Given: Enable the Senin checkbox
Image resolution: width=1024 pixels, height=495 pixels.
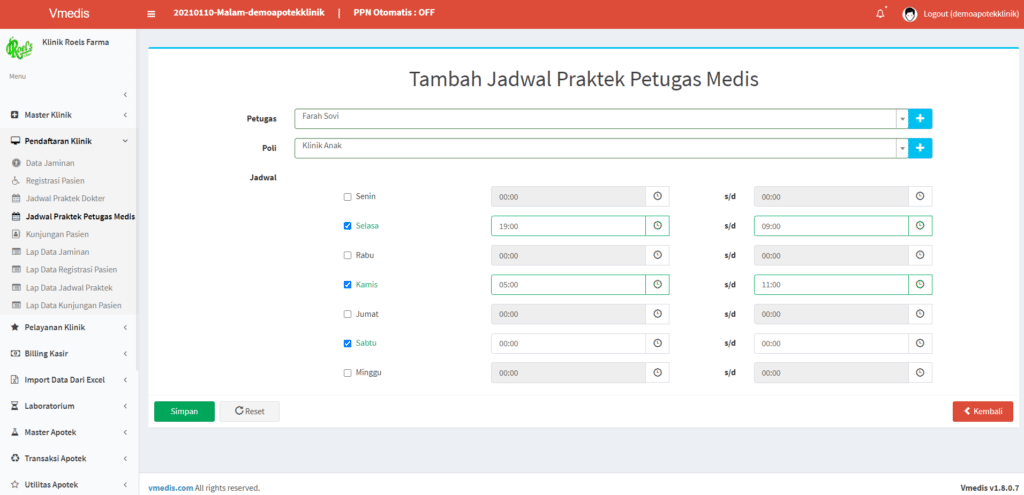Looking at the screenshot, I should 347,197.
